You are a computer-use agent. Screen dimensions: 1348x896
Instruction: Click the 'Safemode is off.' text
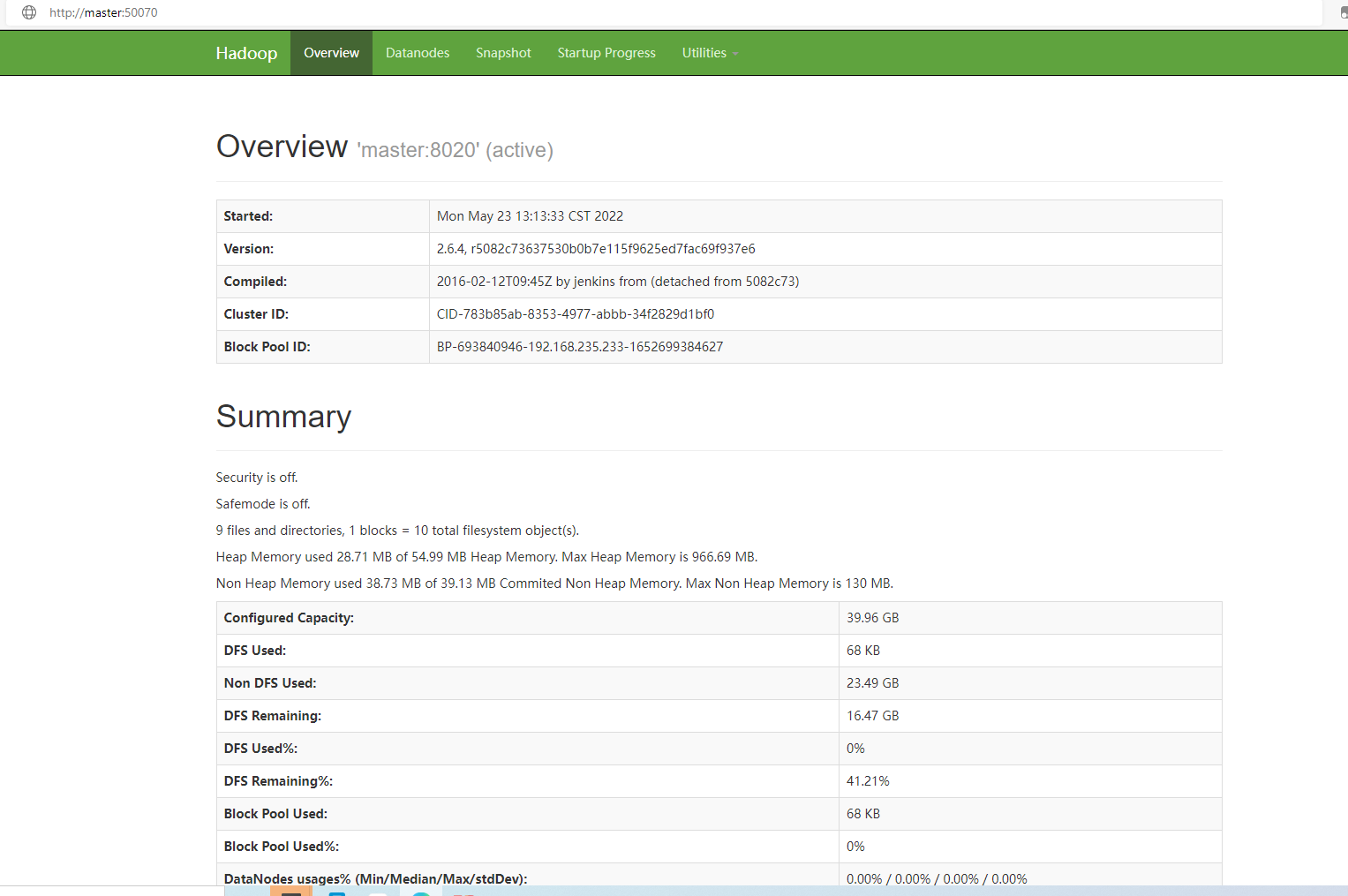(x=263, y=504)
